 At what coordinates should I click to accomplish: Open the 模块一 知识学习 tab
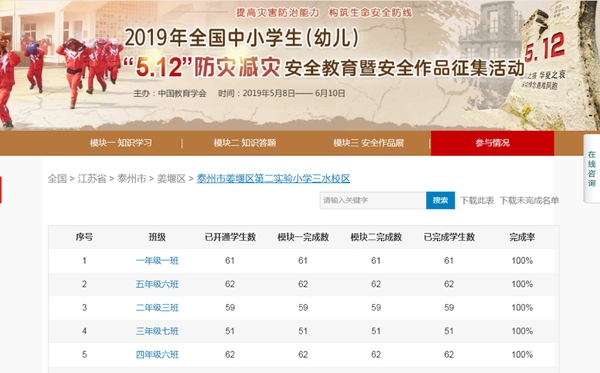(121, 143)
